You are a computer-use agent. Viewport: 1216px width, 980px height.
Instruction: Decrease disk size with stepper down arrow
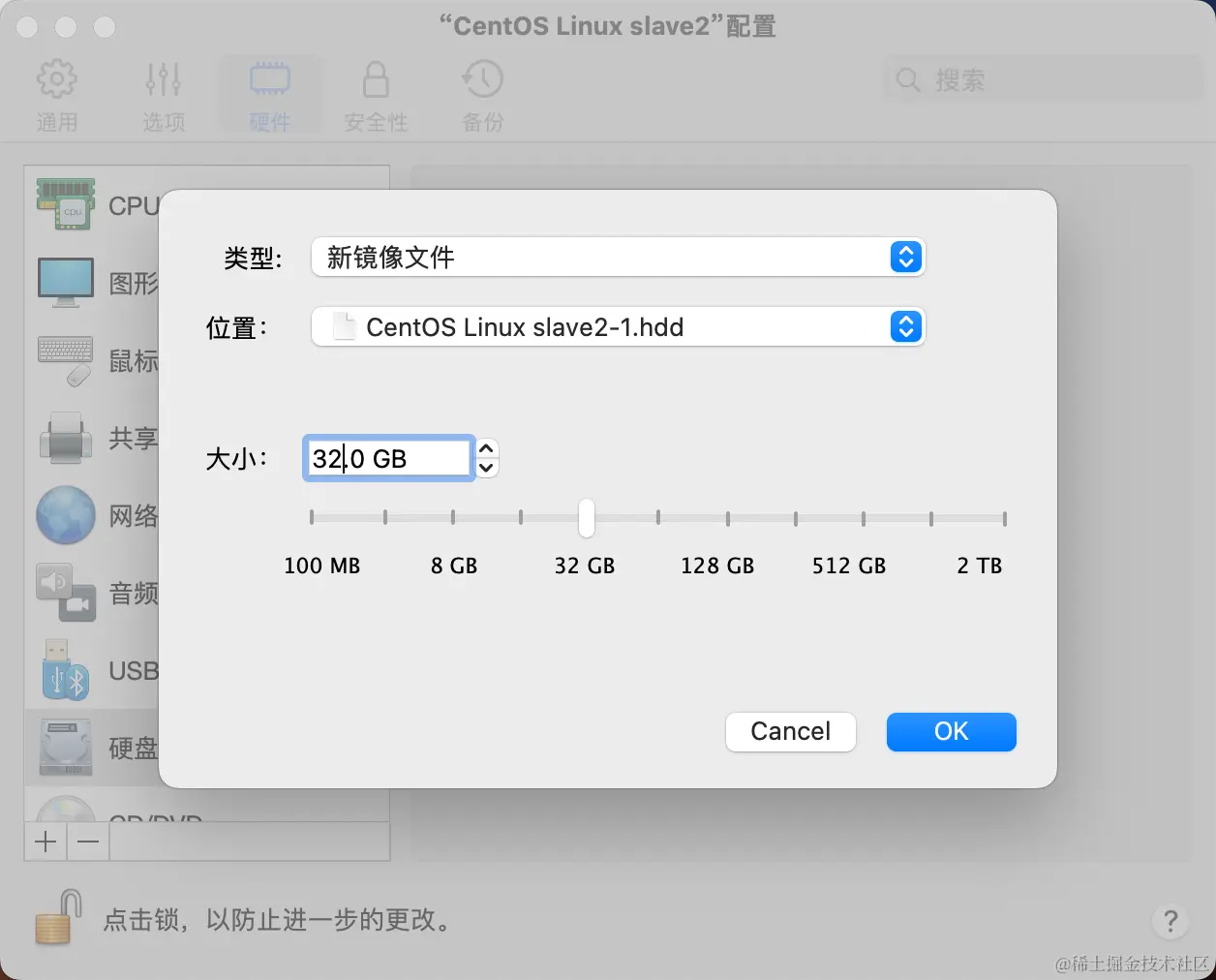tap(487, 469)
